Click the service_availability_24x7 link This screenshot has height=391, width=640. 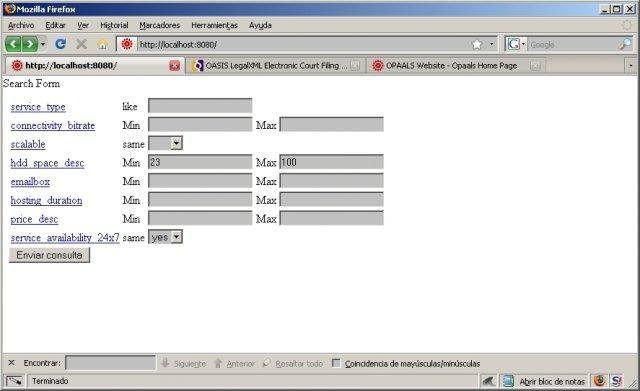(65, 238)
